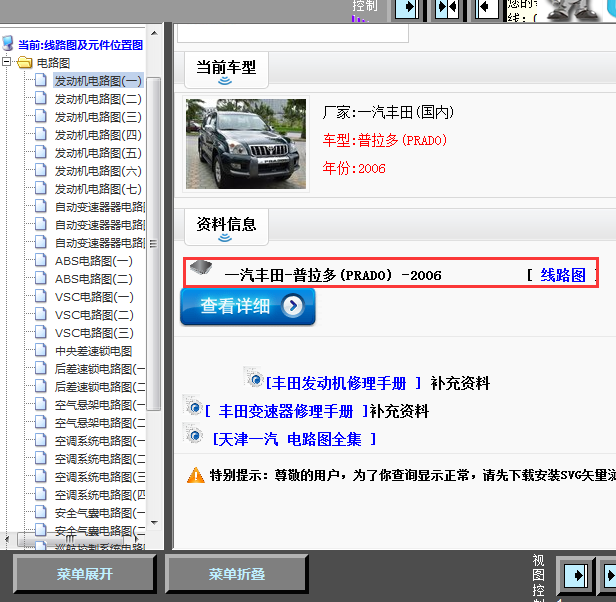Open 发动机电路图(四)
The width and height of the screenshot is (616, 602).
point(98,135)
